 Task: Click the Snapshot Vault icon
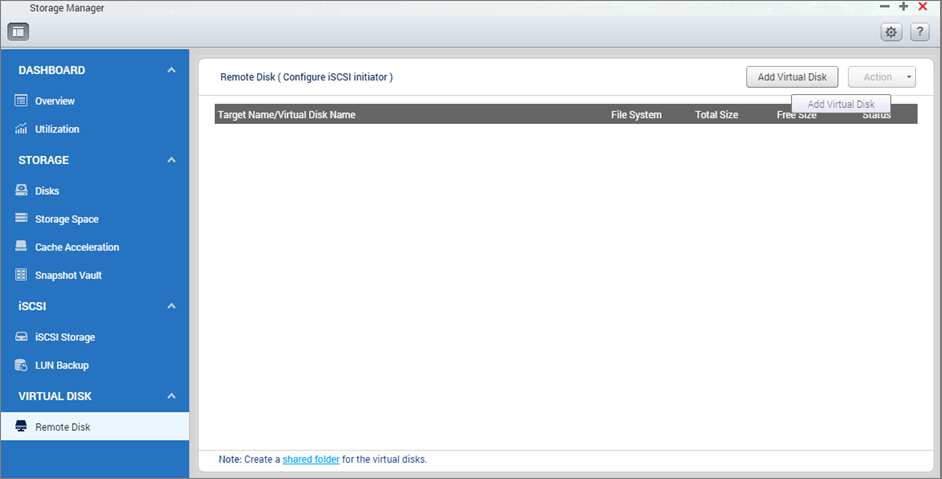click(21, 275)
